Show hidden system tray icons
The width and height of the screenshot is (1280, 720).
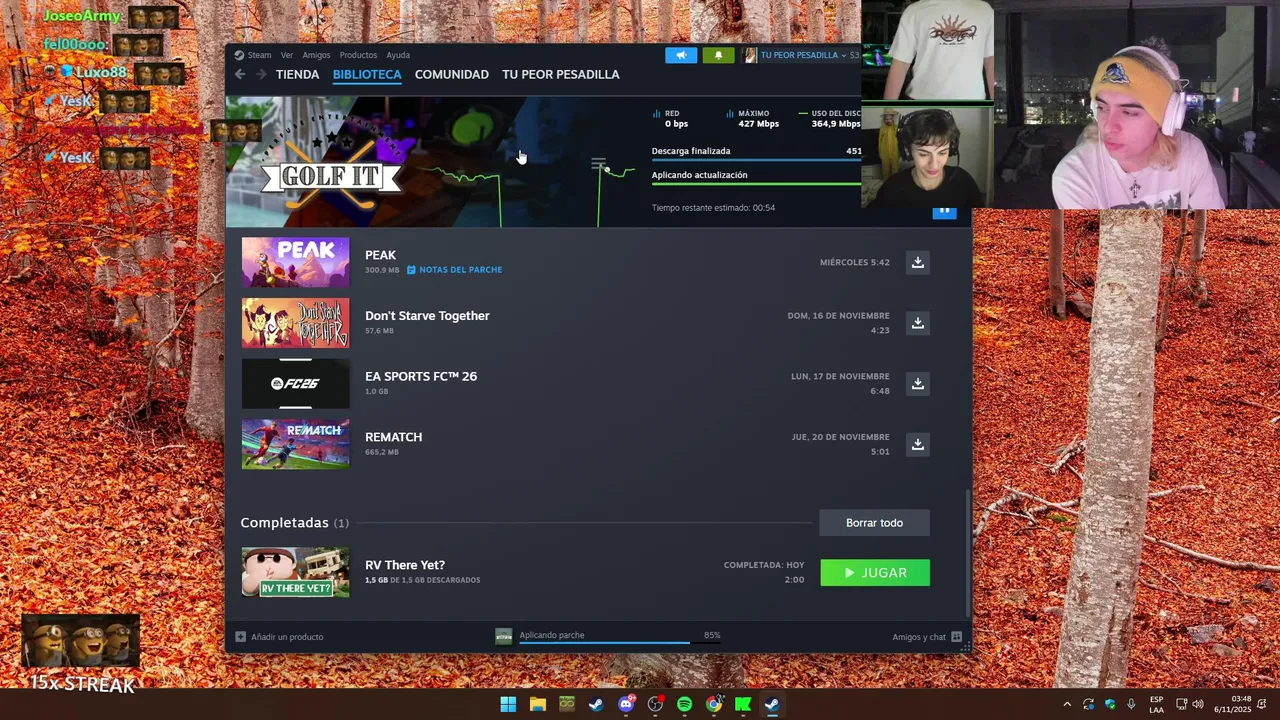pyautogui.click(x=1067, y=704)
